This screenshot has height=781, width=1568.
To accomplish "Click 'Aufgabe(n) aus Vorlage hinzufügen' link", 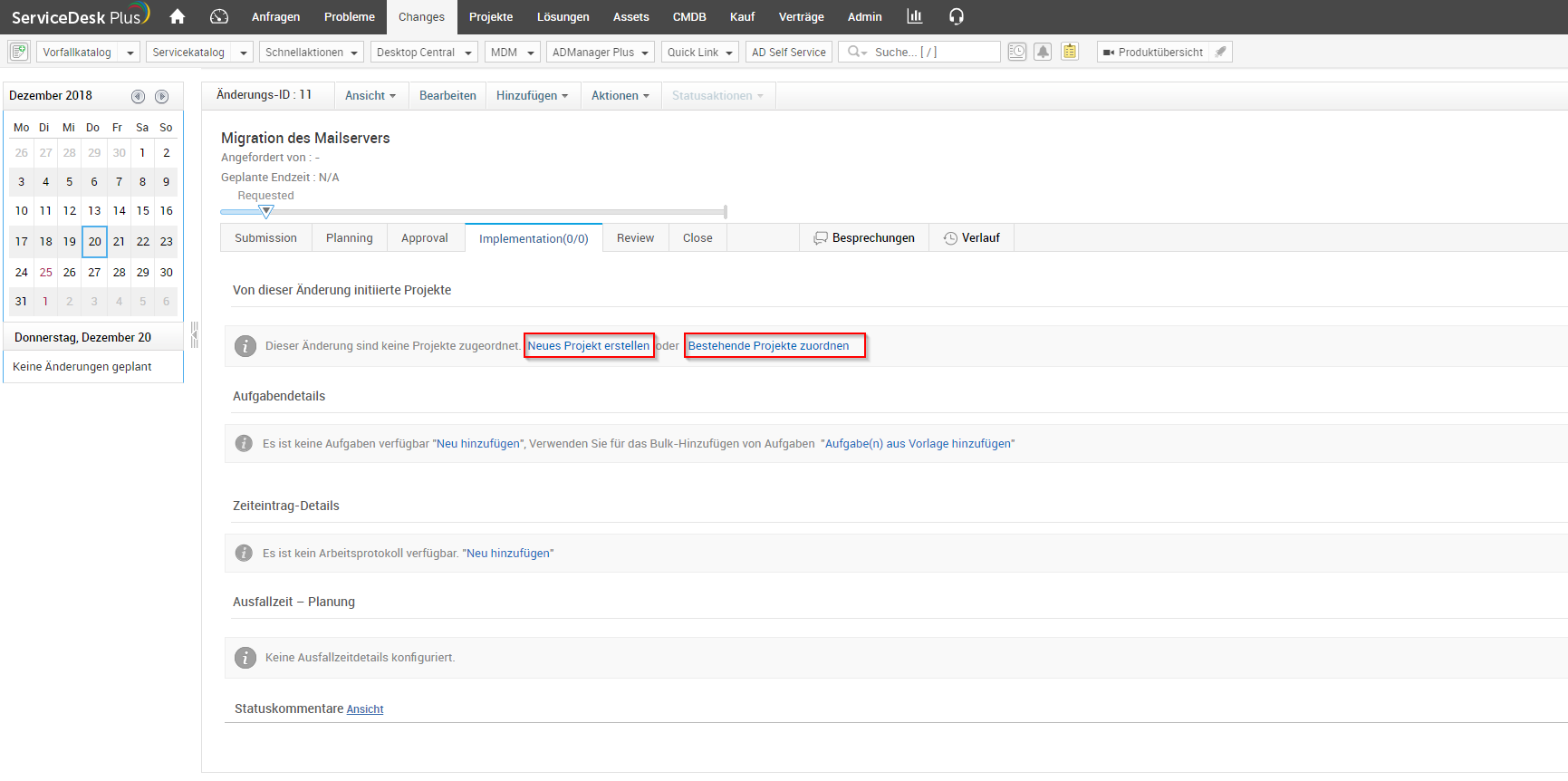I will click(x=918, y=444).
